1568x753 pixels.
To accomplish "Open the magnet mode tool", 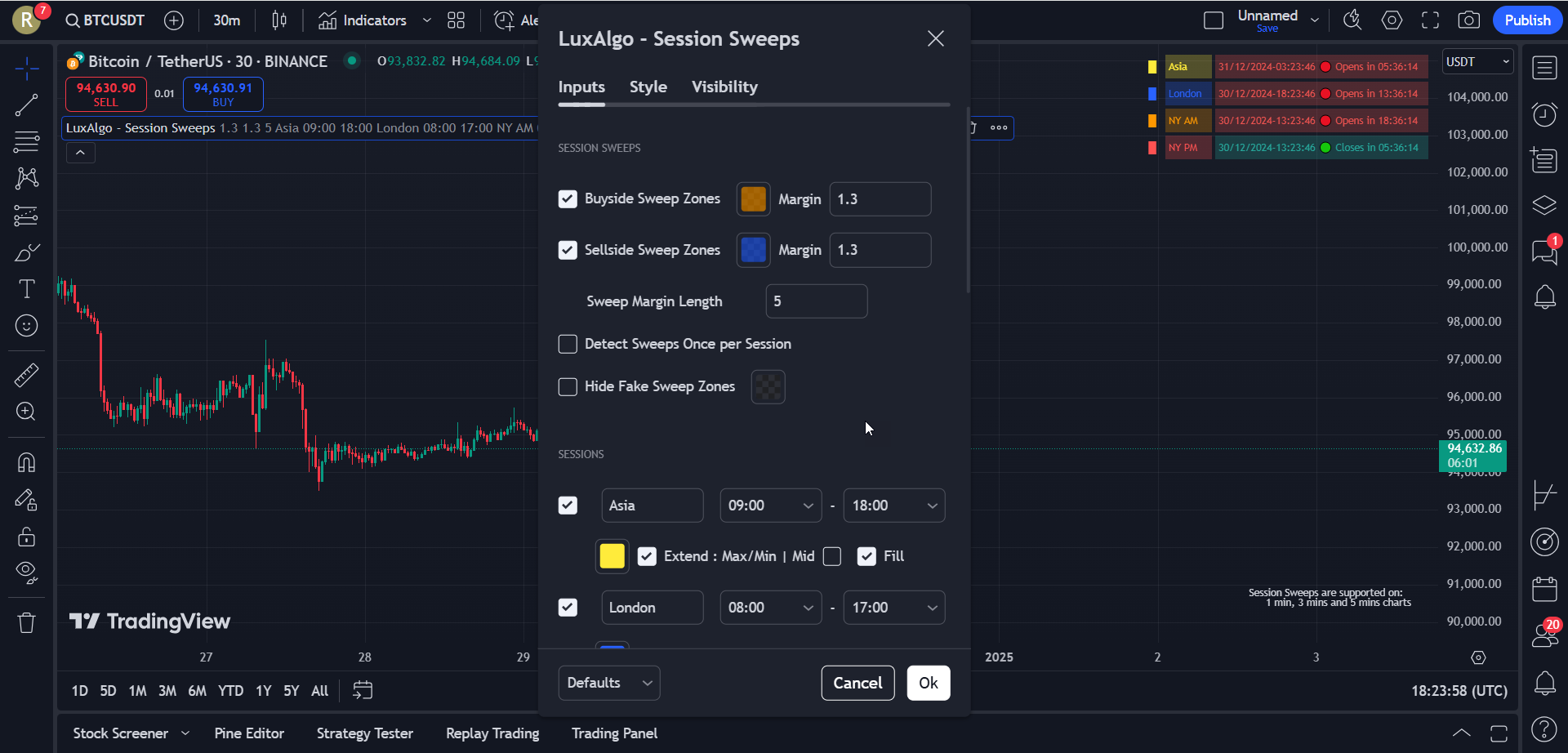I will tap(26, 462).
